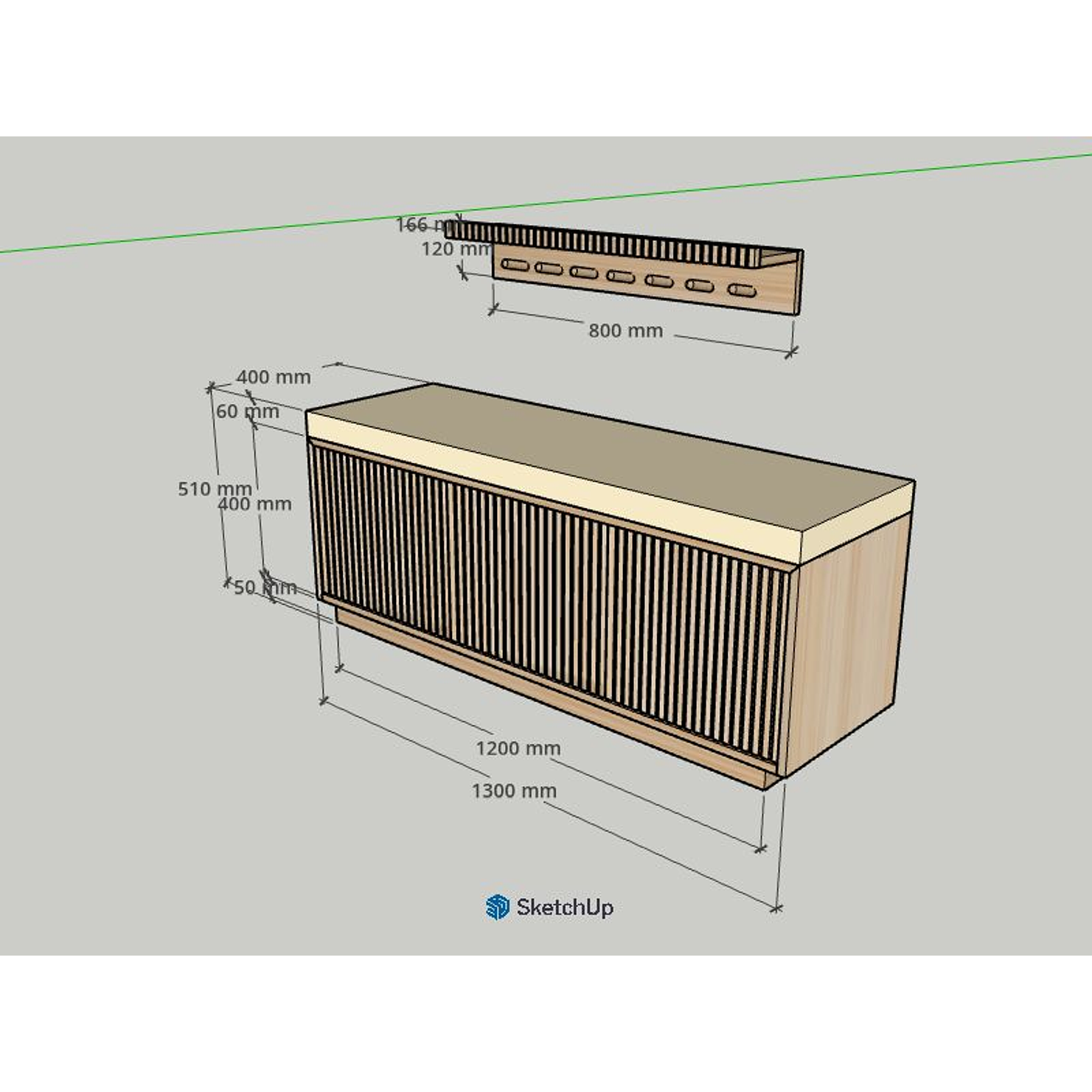Click the 400 mm depth label above bench
1092x1092 pixels.
[274, 377]
